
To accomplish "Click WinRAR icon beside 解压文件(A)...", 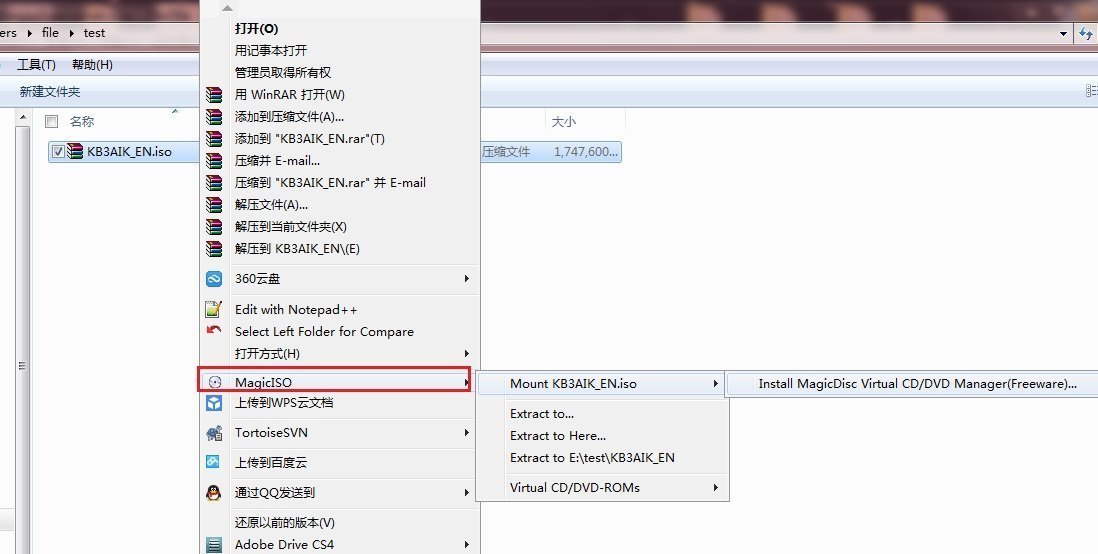I will tap(214, 205).
